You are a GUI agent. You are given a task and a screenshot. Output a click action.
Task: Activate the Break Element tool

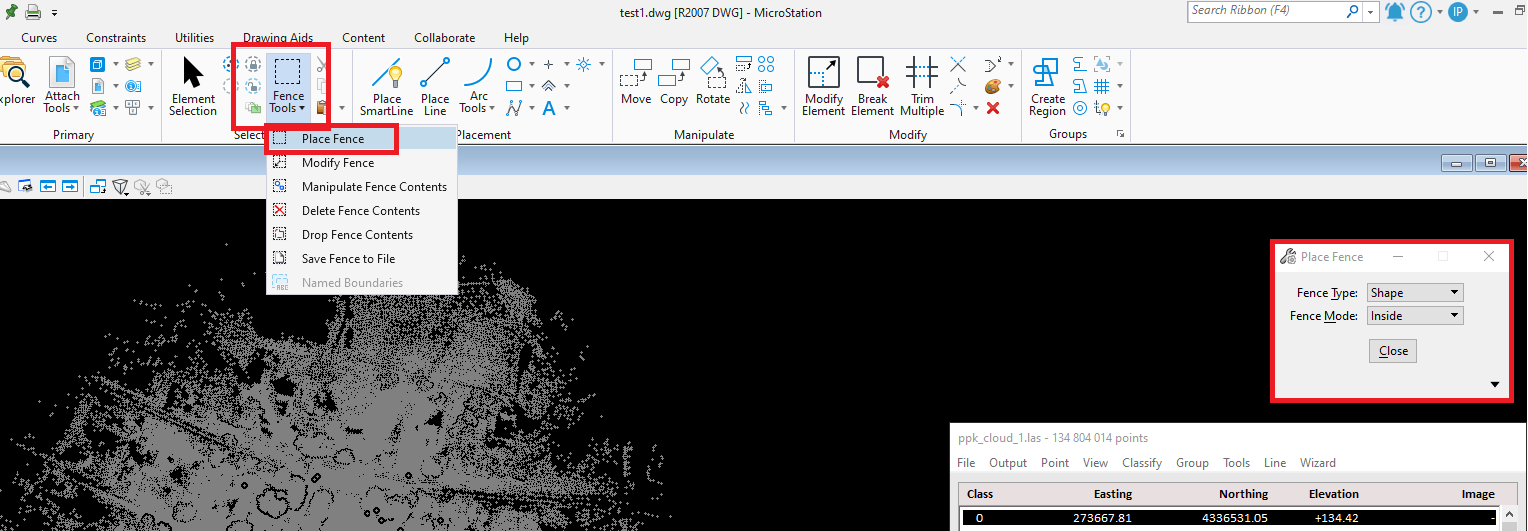pos(872,85)
